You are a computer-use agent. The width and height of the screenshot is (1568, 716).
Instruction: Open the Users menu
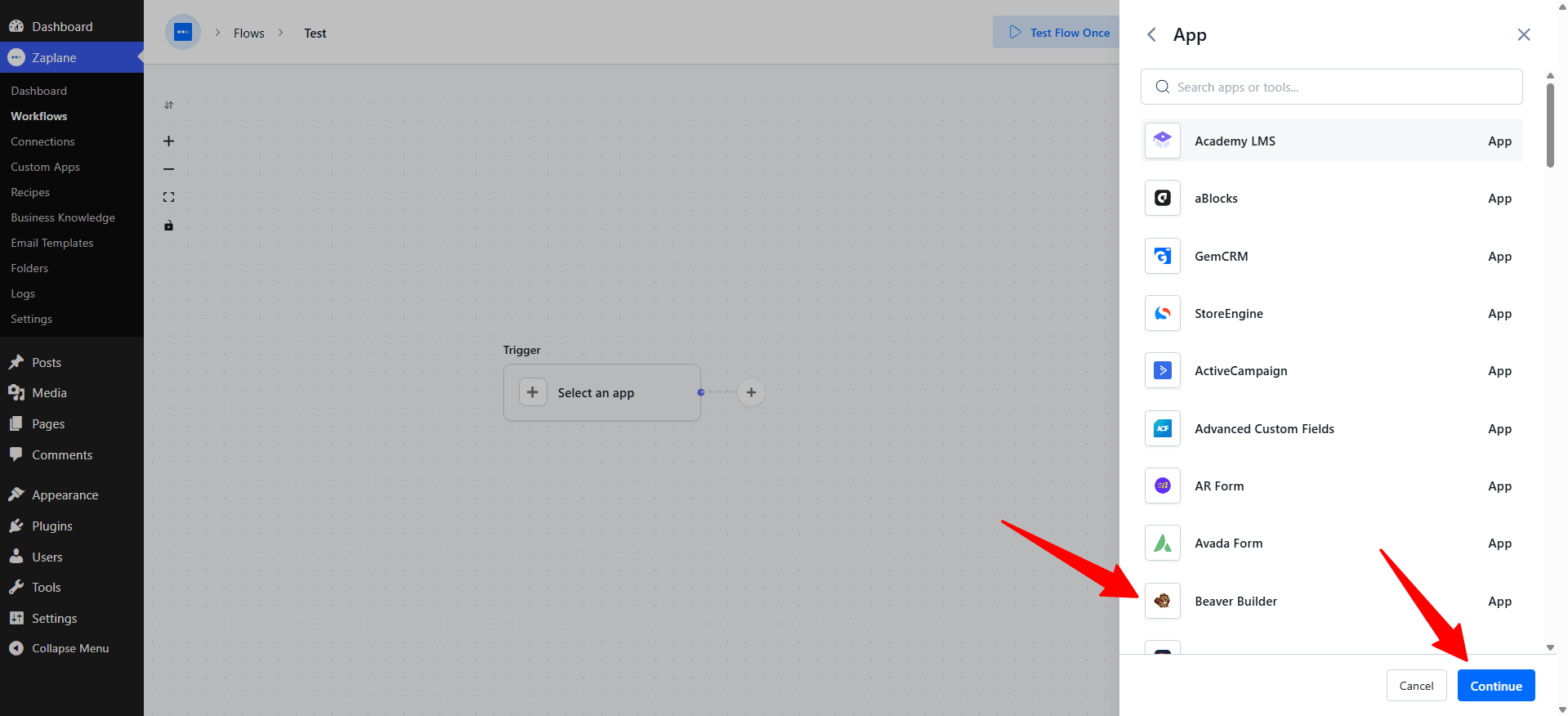72,557
